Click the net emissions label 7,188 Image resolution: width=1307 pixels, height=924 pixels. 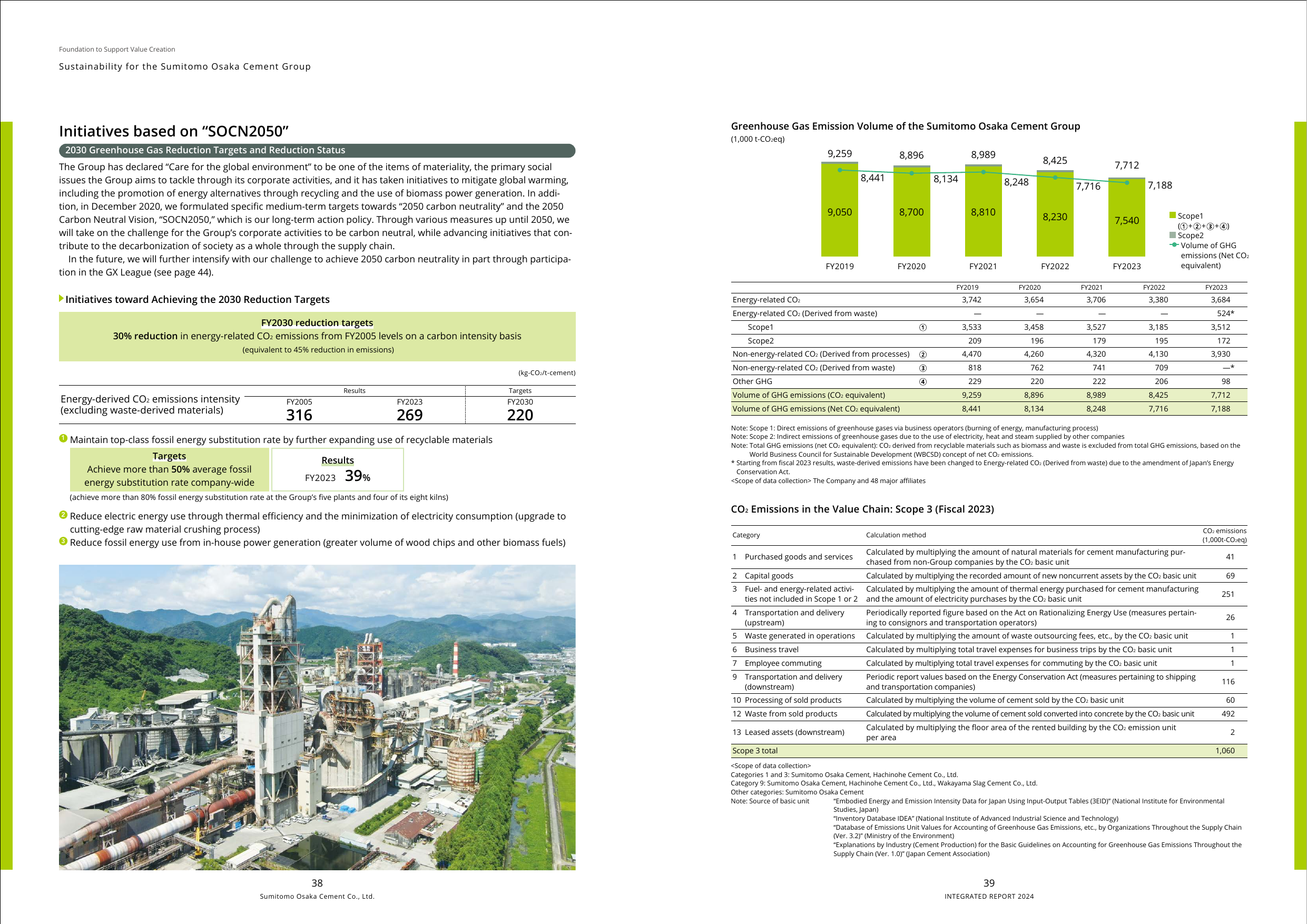click(1159, 185)
